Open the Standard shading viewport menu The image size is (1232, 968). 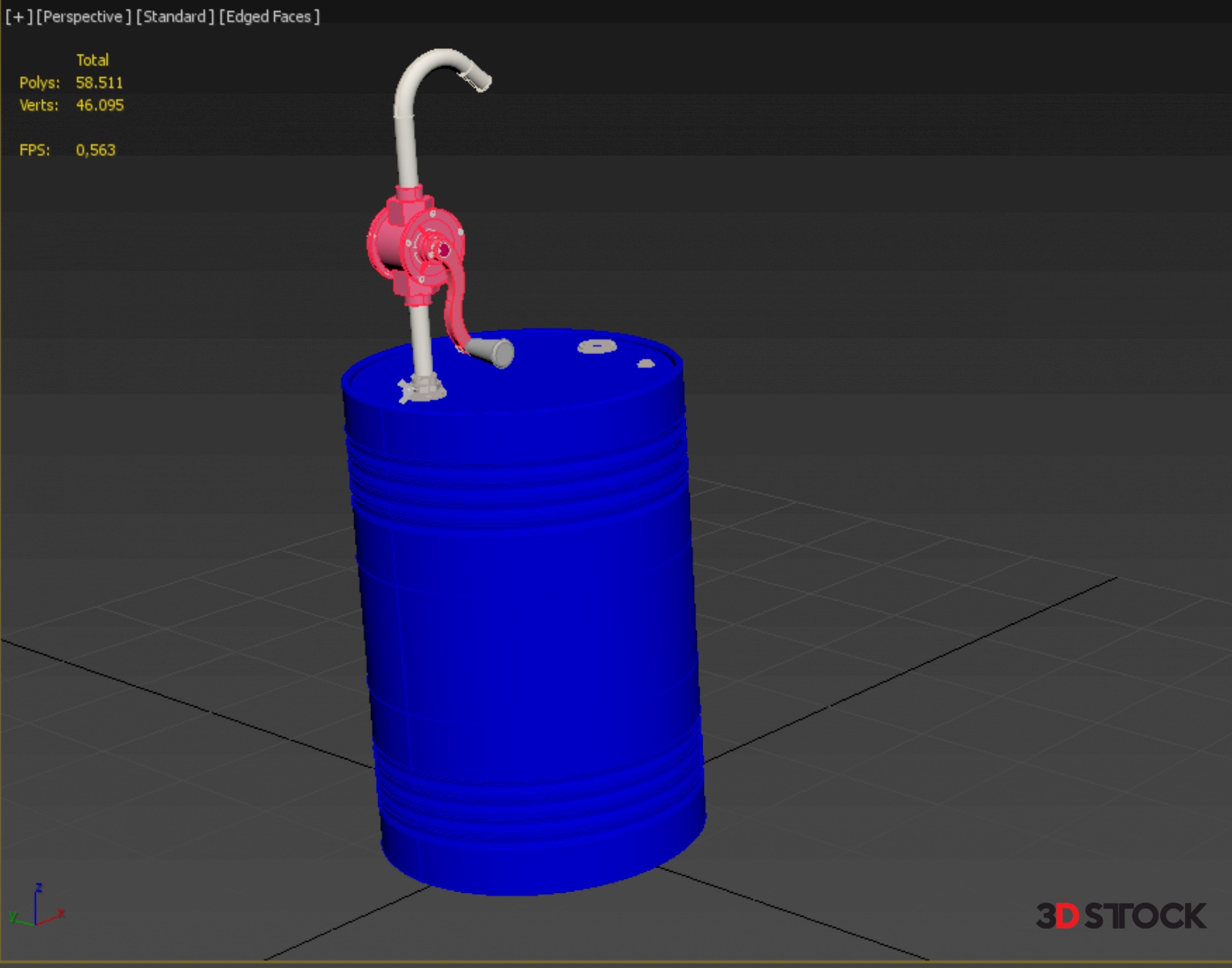coord(175,17)
